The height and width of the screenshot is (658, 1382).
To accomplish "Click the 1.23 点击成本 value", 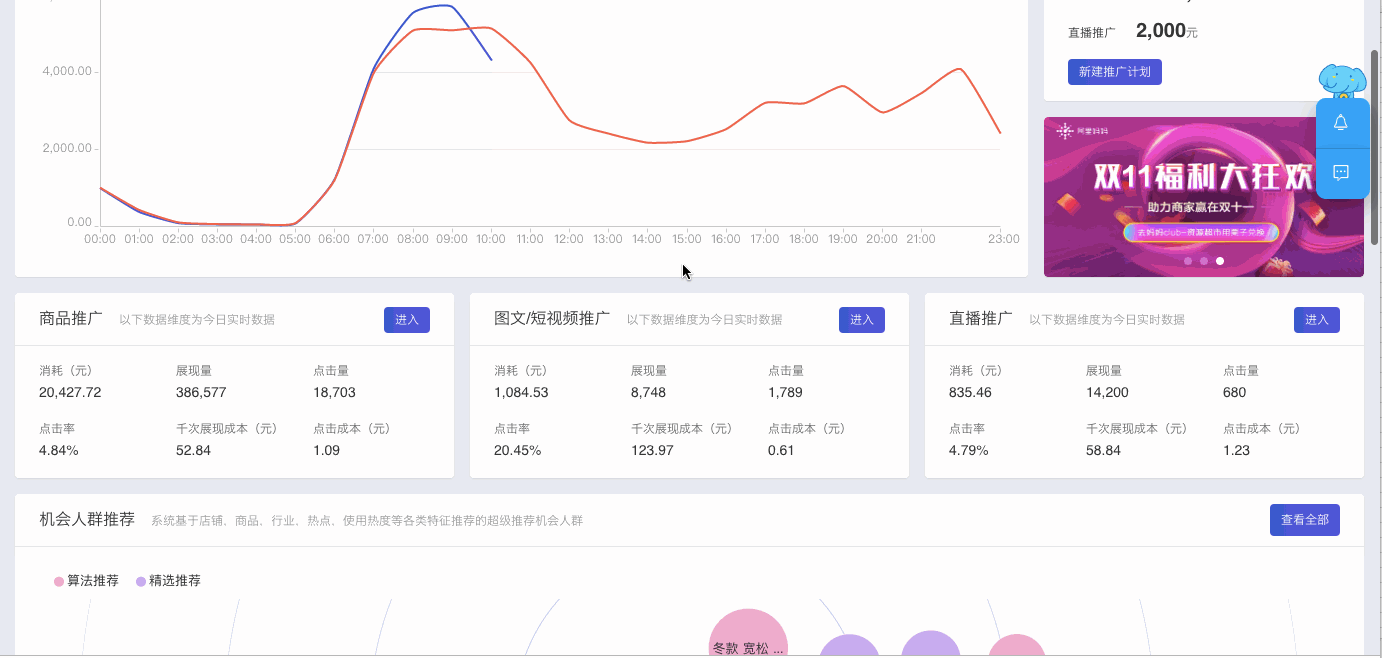I will [x=1236, y=450].
